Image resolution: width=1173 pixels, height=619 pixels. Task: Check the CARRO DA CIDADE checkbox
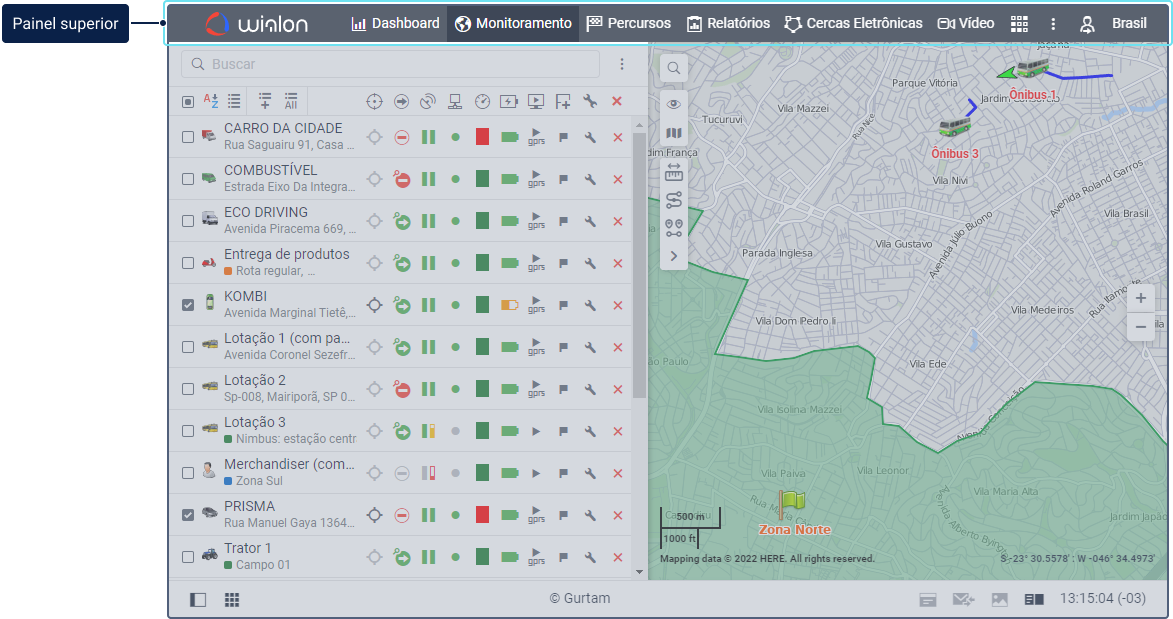point(188,137)
